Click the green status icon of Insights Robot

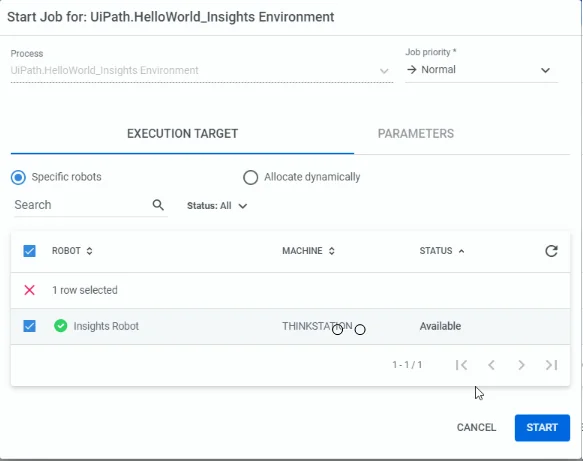[x=61, y=326]
